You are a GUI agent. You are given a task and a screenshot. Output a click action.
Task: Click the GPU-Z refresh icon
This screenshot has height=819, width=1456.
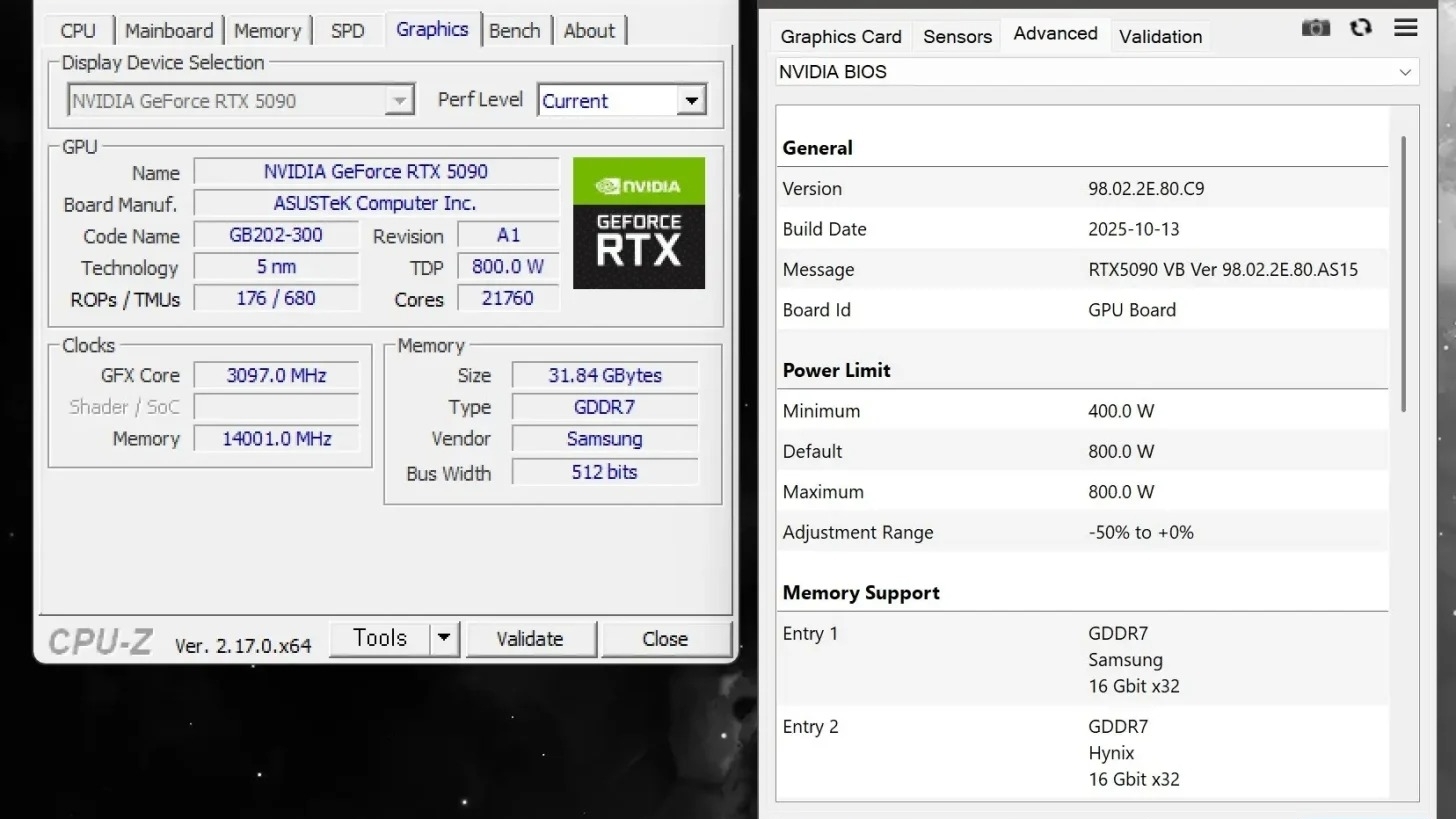coord(1361,28)
